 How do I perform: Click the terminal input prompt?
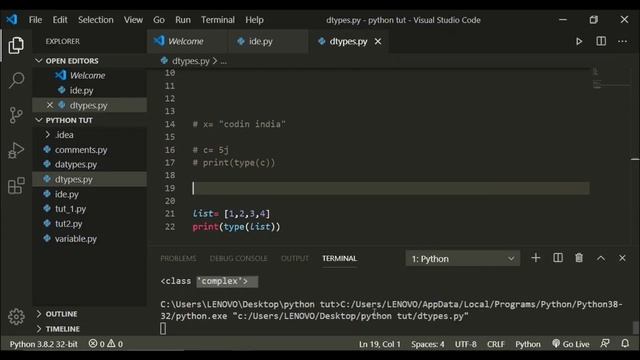[x=163, y=328]
